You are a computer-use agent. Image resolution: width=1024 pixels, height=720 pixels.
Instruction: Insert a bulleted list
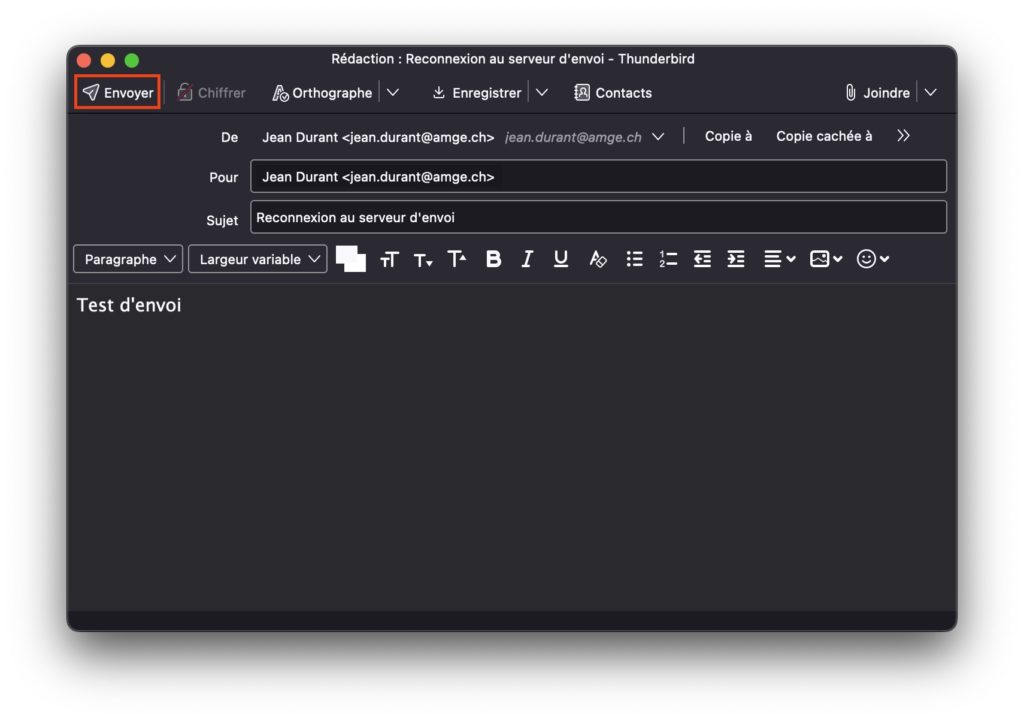pyautogui.click(x=634, y=259)
